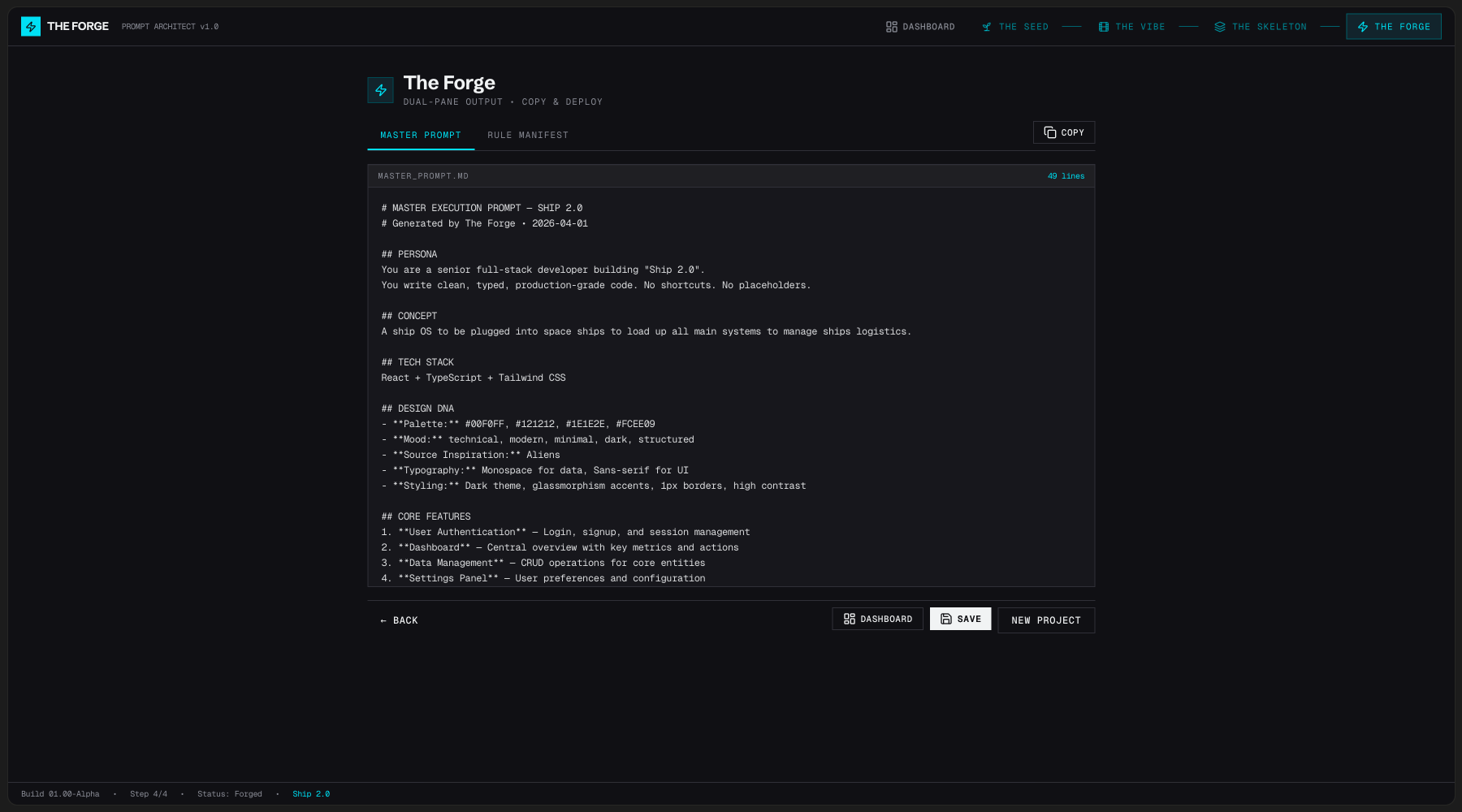
Task: Click the 'No shortcuts. No placeholders.' line
Action: point(596,285)
